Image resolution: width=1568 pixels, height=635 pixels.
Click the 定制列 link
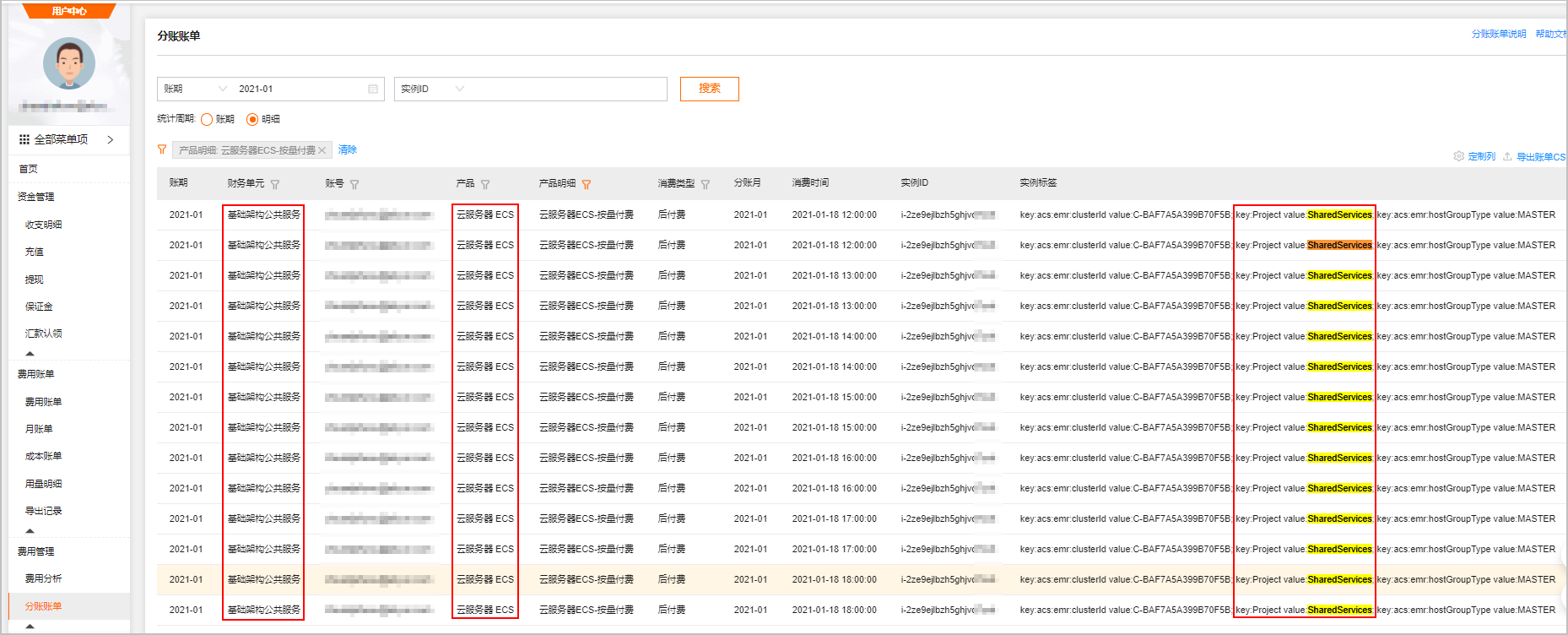[1482, 156]
